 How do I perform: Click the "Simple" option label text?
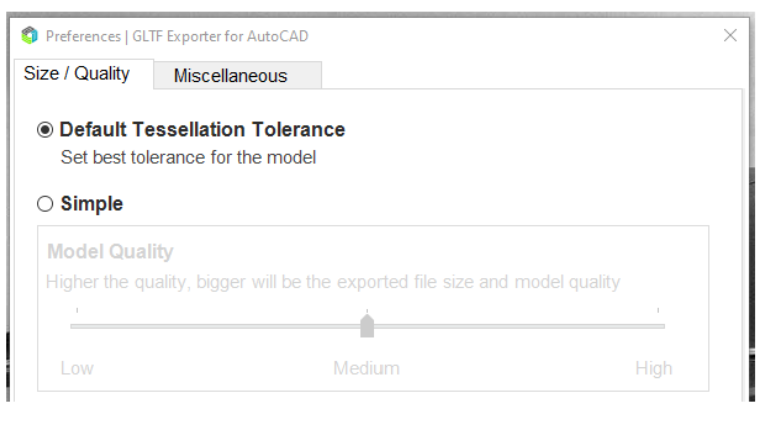[x=92, y=204]
